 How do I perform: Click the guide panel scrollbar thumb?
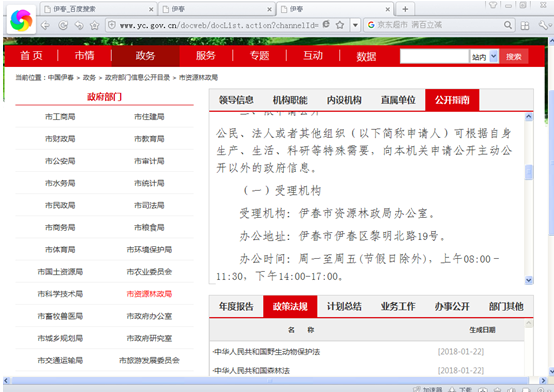click(529, 172)
